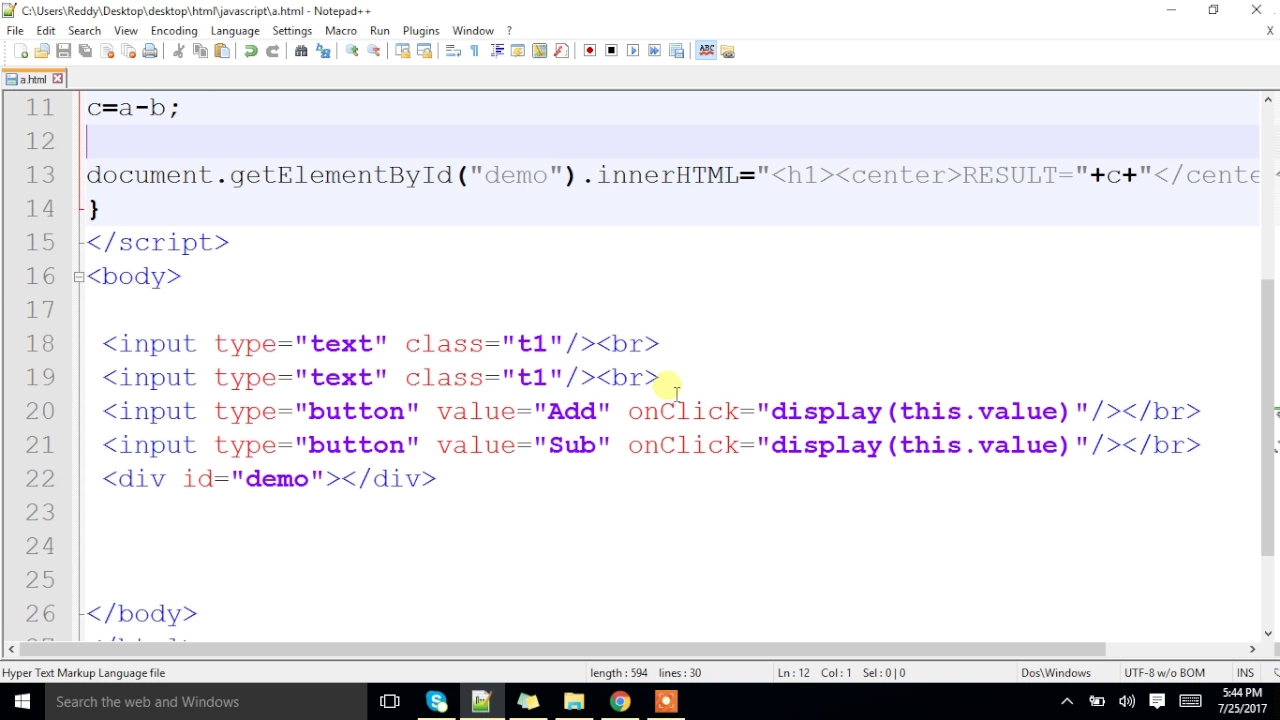Image resolution: width=1280 pixels, height=720 pixels.
Task: Click the closing </script> tag
Action: [158, 242]
